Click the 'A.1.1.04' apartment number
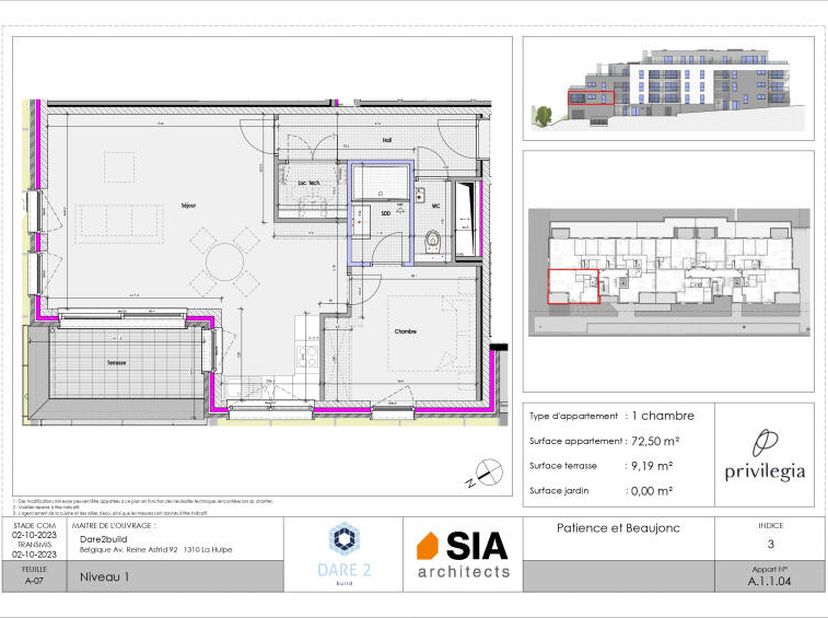The width and height of the screenshot is (828, 618). click(x=769, y=581)
